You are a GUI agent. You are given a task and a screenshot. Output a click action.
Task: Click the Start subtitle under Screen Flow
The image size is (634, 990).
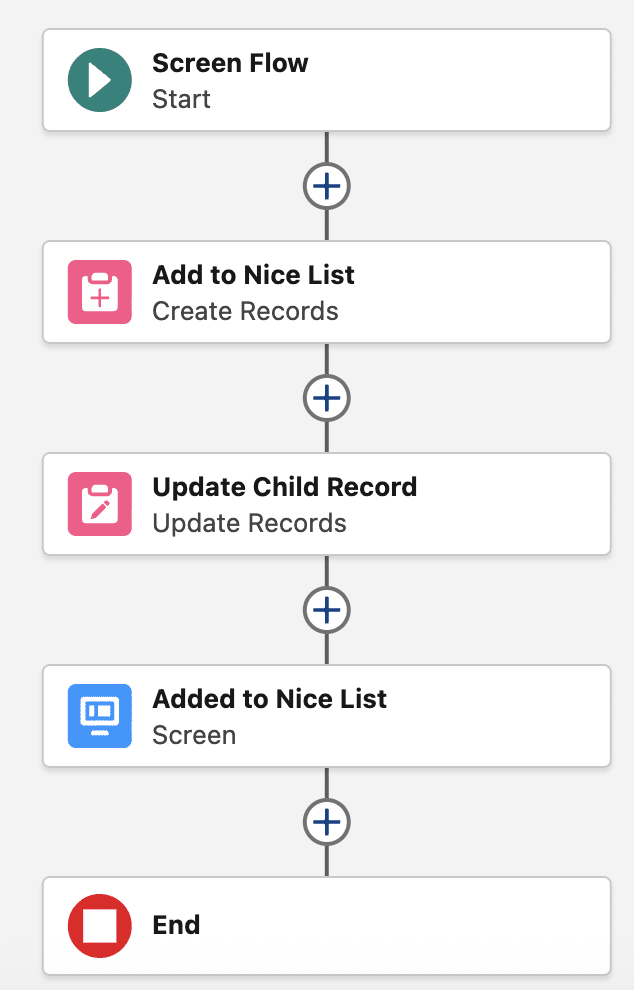181,99
